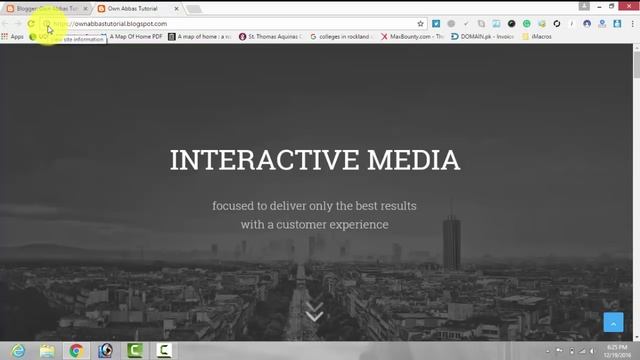
Task: Click the gray checkmark extension icon
Action: 466,24
